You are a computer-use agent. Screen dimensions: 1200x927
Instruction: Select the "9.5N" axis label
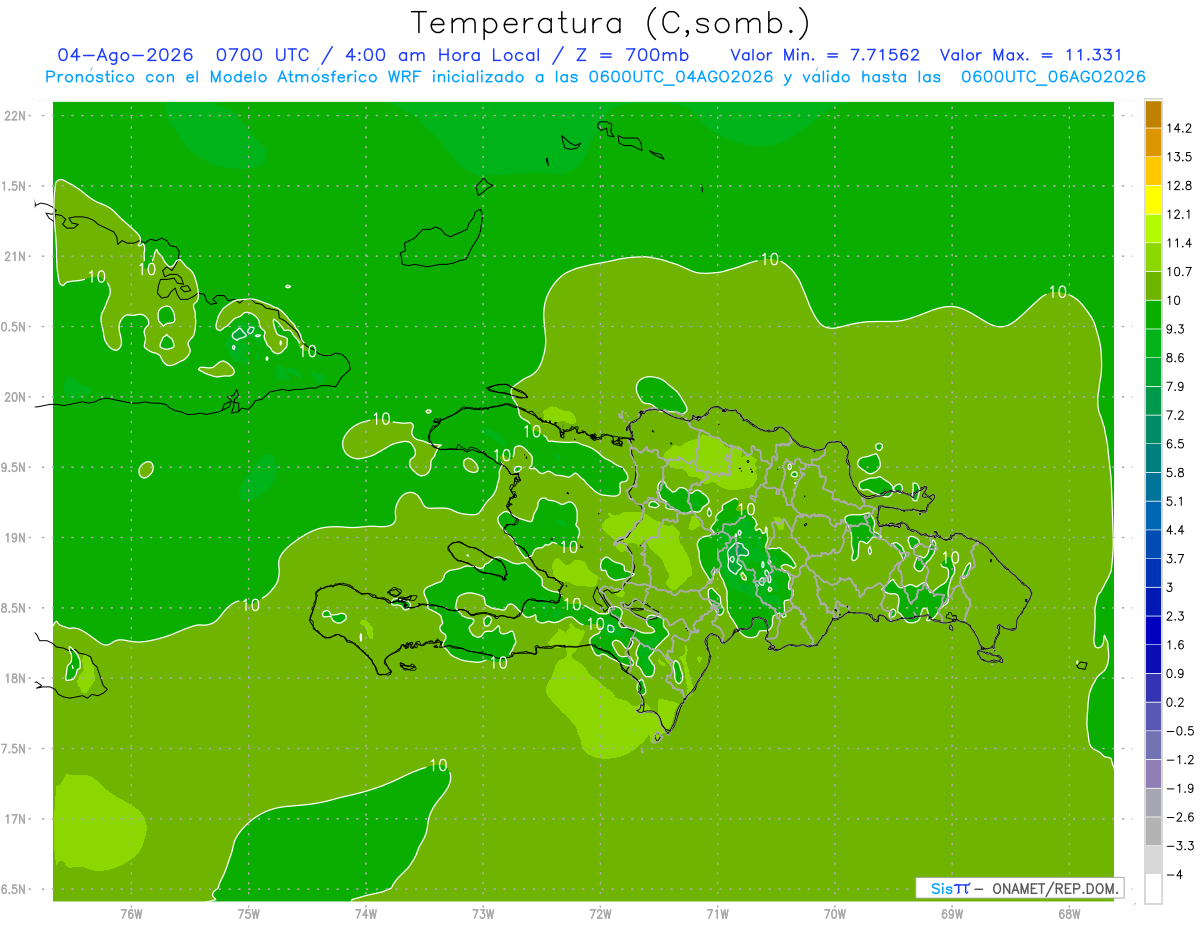pos(14,468)
